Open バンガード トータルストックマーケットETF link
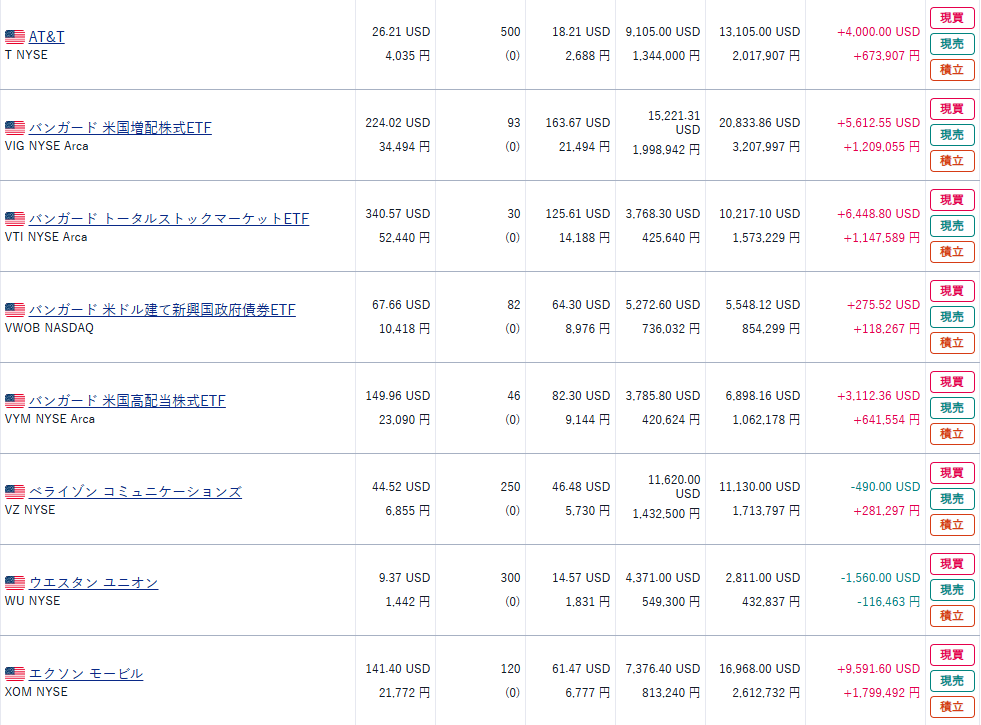This screenshot has height=725, width=981. point(168,219)
